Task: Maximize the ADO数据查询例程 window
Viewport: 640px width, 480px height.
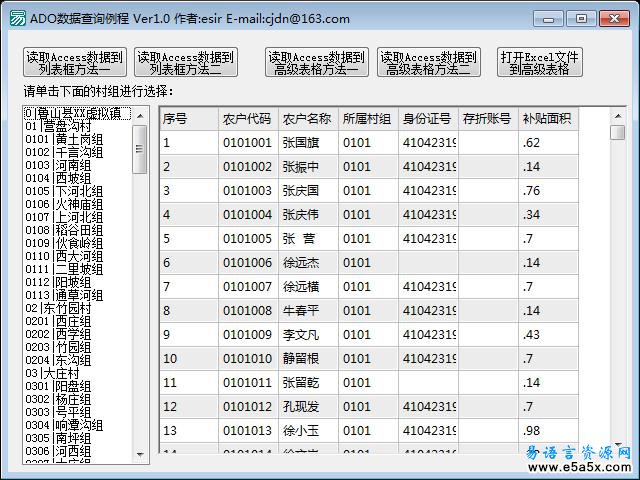Action: pyautogui.click(x=580, y=18)
